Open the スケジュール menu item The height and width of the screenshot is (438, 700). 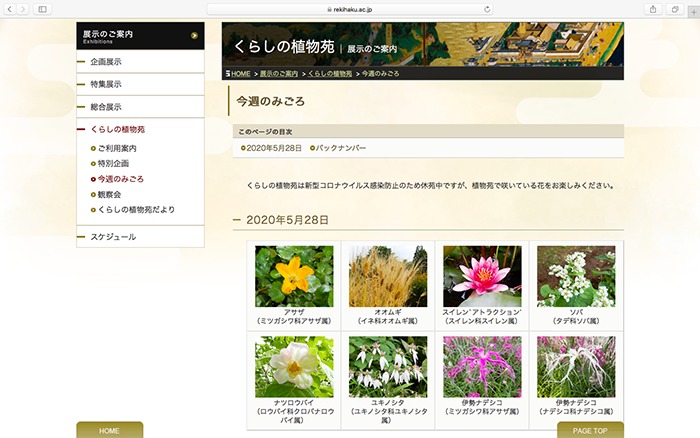point(140,237)
